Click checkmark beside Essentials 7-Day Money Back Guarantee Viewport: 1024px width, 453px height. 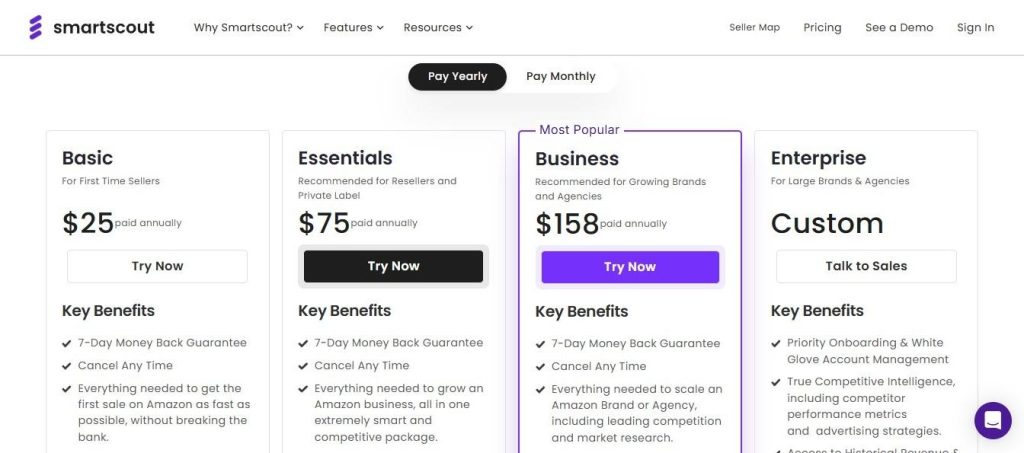[303, 343]
